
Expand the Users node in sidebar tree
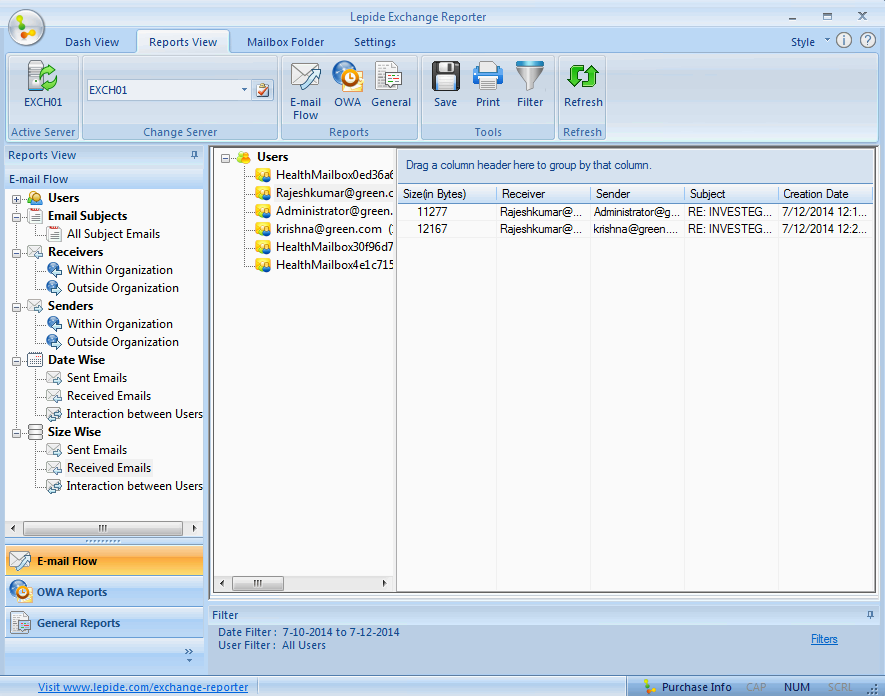(16, 199)
